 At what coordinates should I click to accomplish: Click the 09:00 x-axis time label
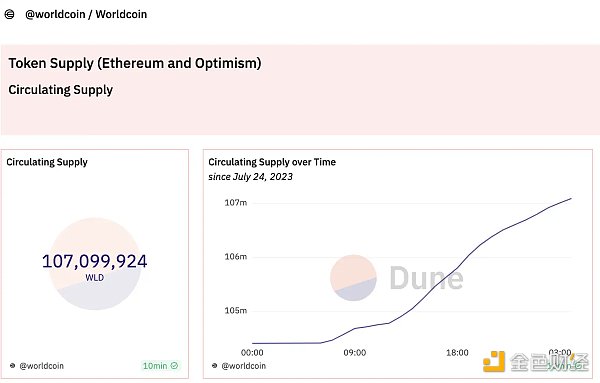click(355, 352)
